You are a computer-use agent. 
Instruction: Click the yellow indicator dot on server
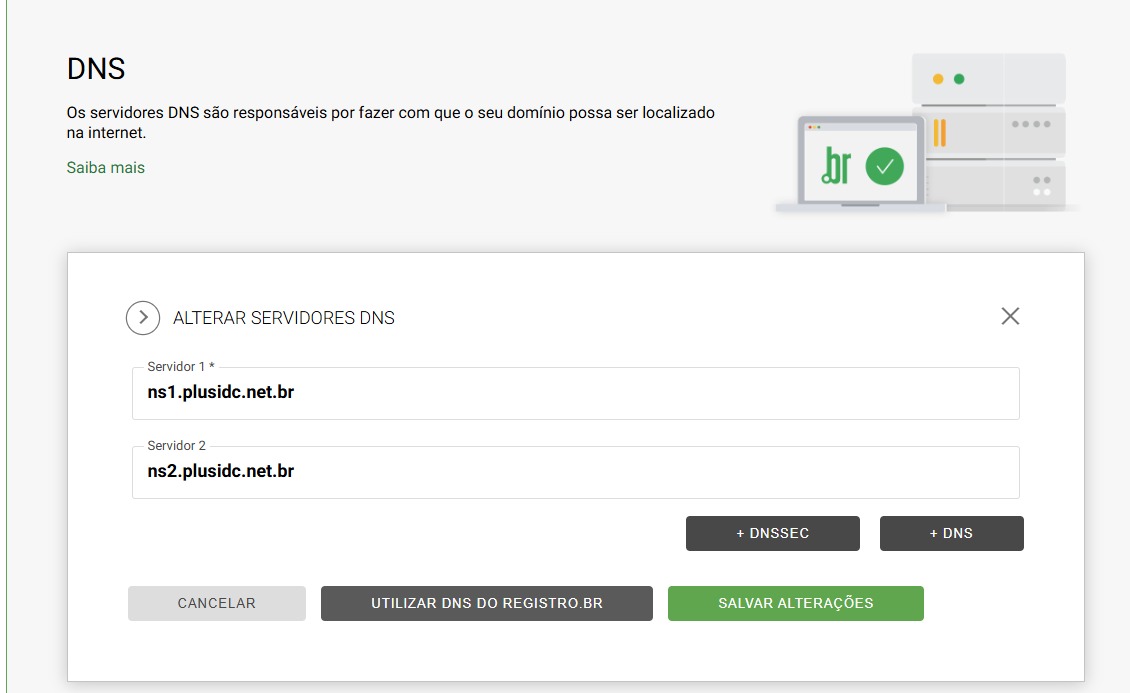[938, 79]
